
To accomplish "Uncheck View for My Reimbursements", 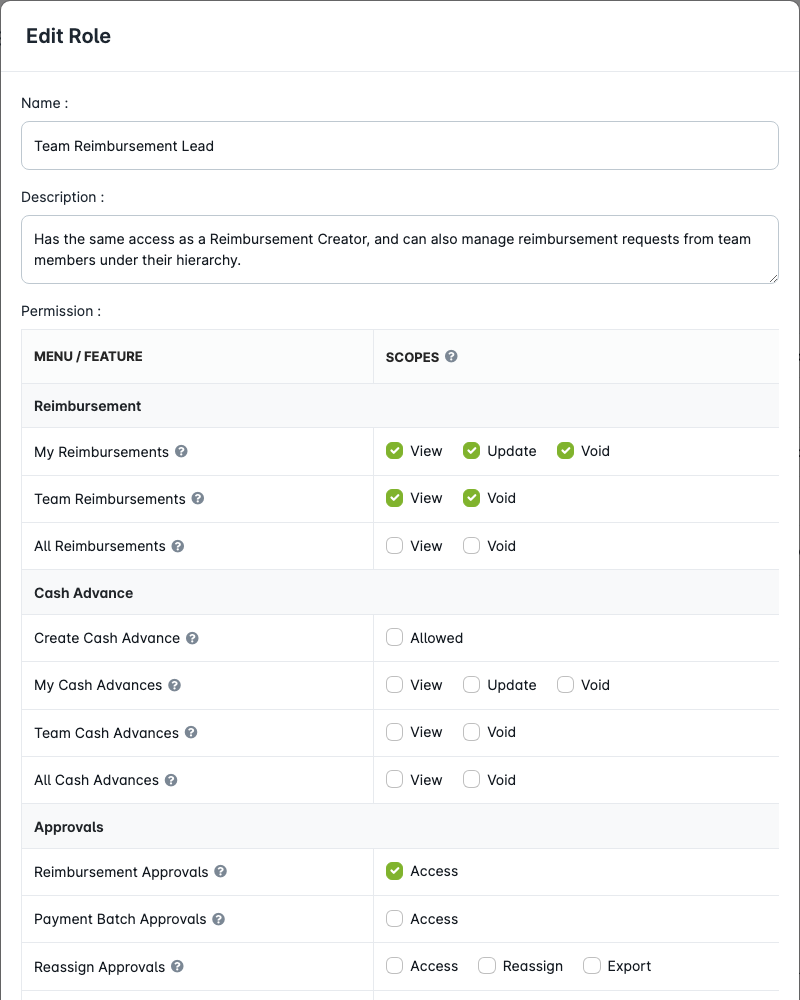I will [394, 451].
